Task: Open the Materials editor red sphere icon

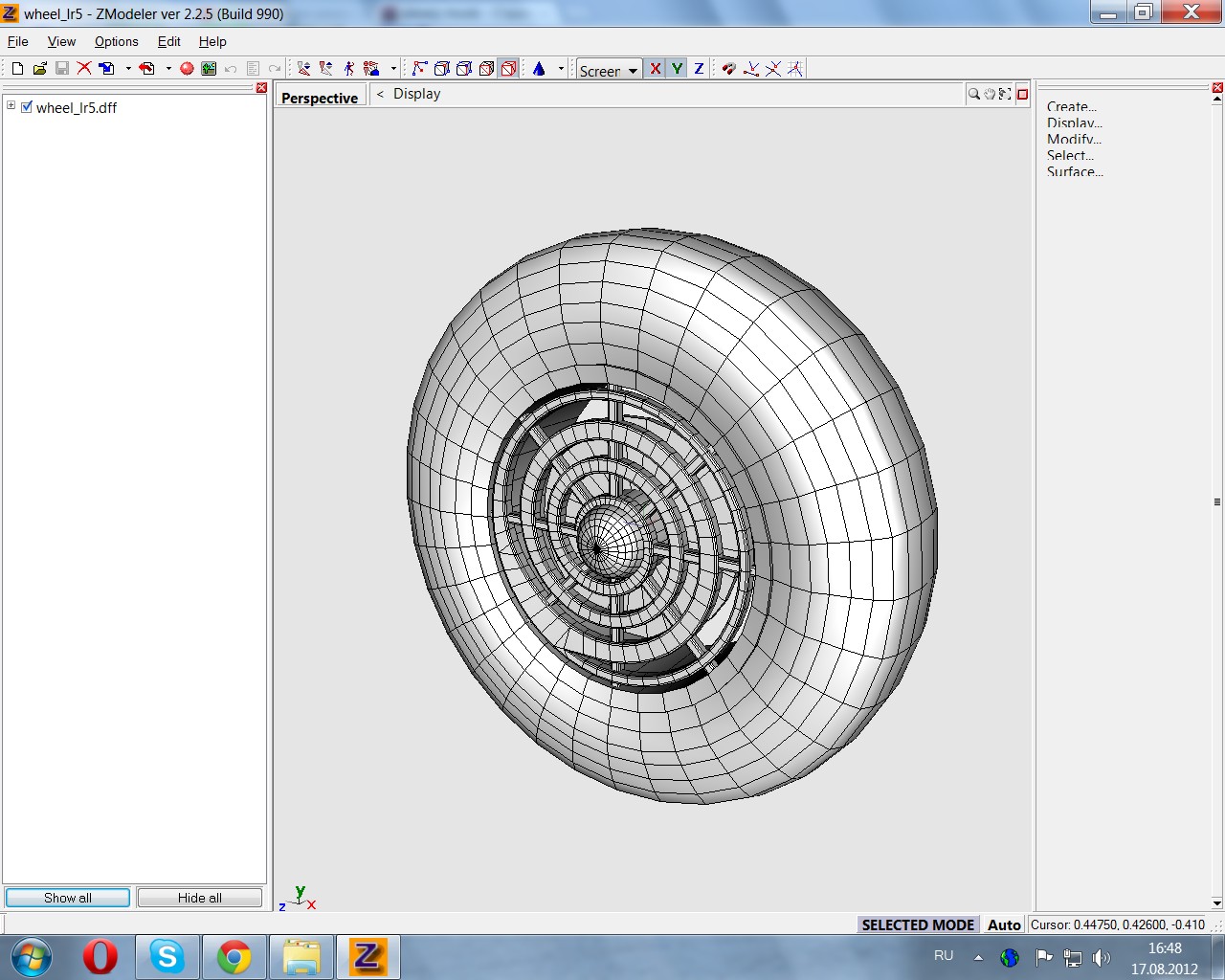Action: click(187, 69)
